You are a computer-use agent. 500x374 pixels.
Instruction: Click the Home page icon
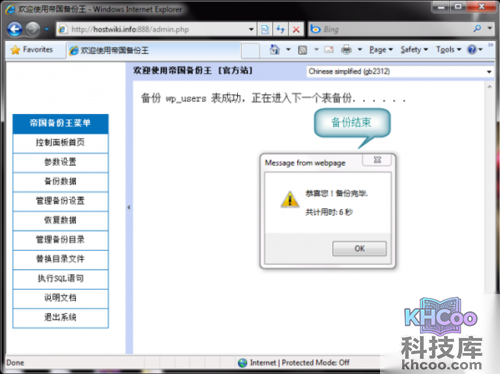point(275,50)
